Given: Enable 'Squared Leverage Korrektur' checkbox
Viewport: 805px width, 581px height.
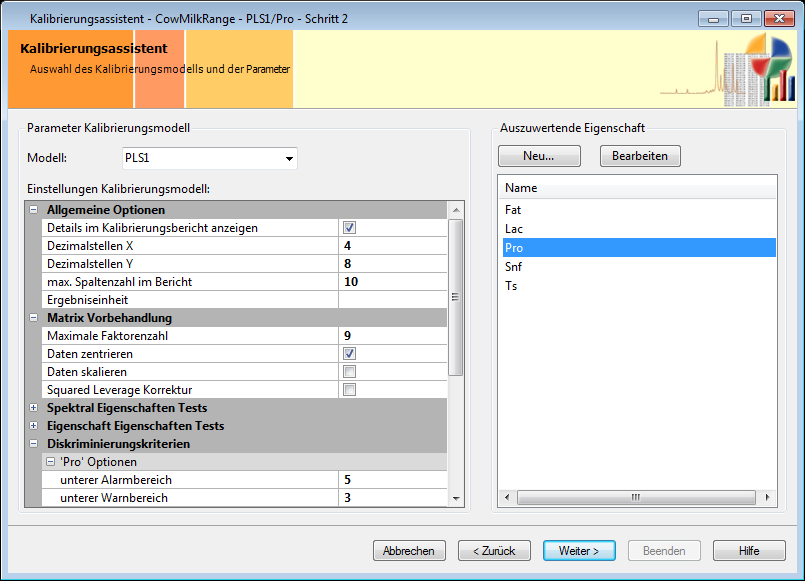Looking at the screenshot, I should click(x=349, y=390).
